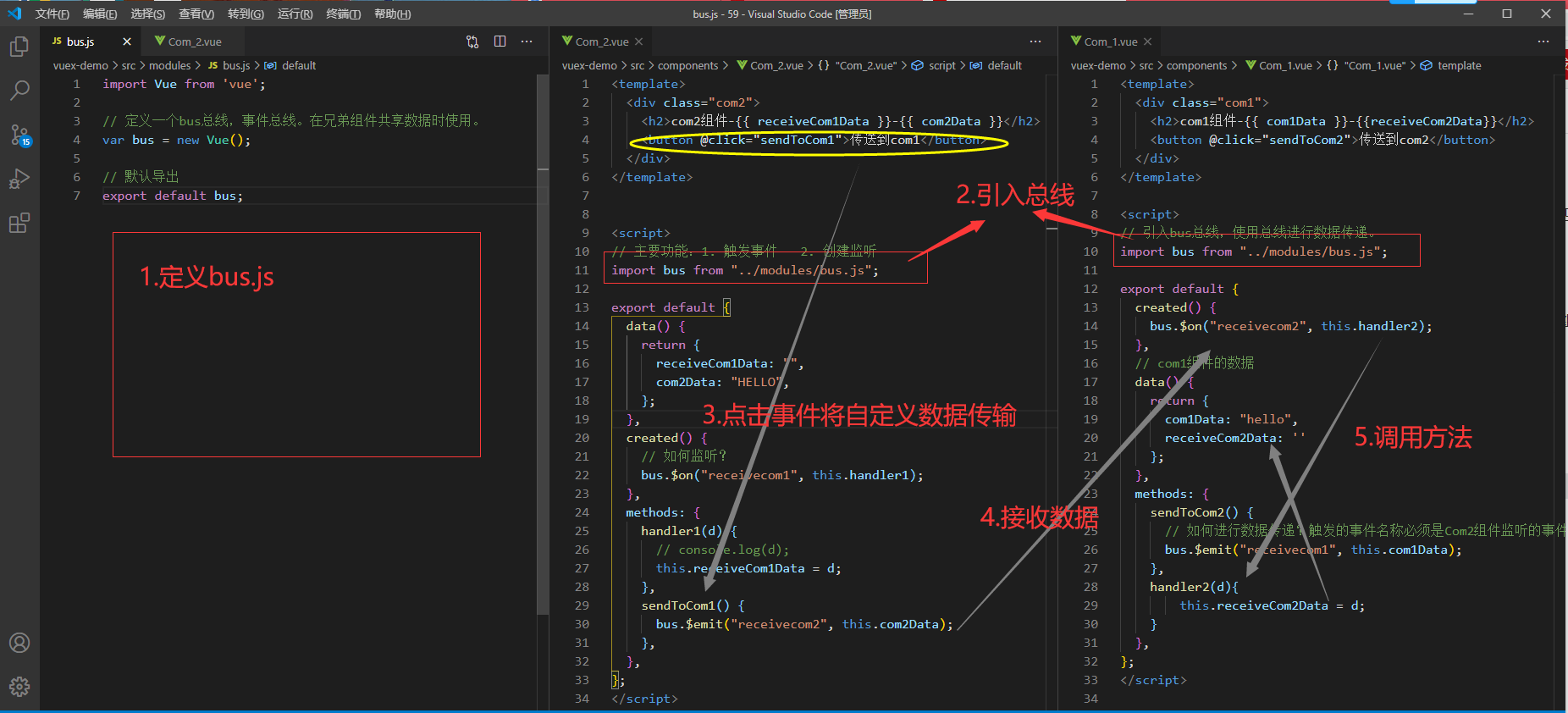1568x713 pixels.
Task: Open the Com_1.vue file breadcrumb in right editor
Action: pyautogui.click(x=1279, y=65)
